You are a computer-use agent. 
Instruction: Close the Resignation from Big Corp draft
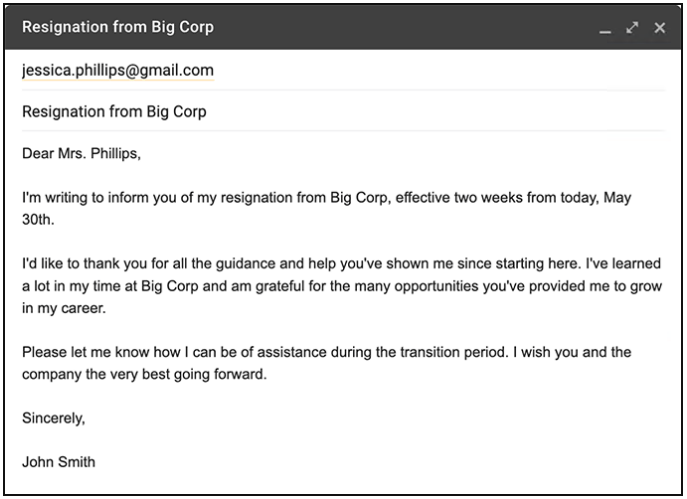(x=659, y=27)
